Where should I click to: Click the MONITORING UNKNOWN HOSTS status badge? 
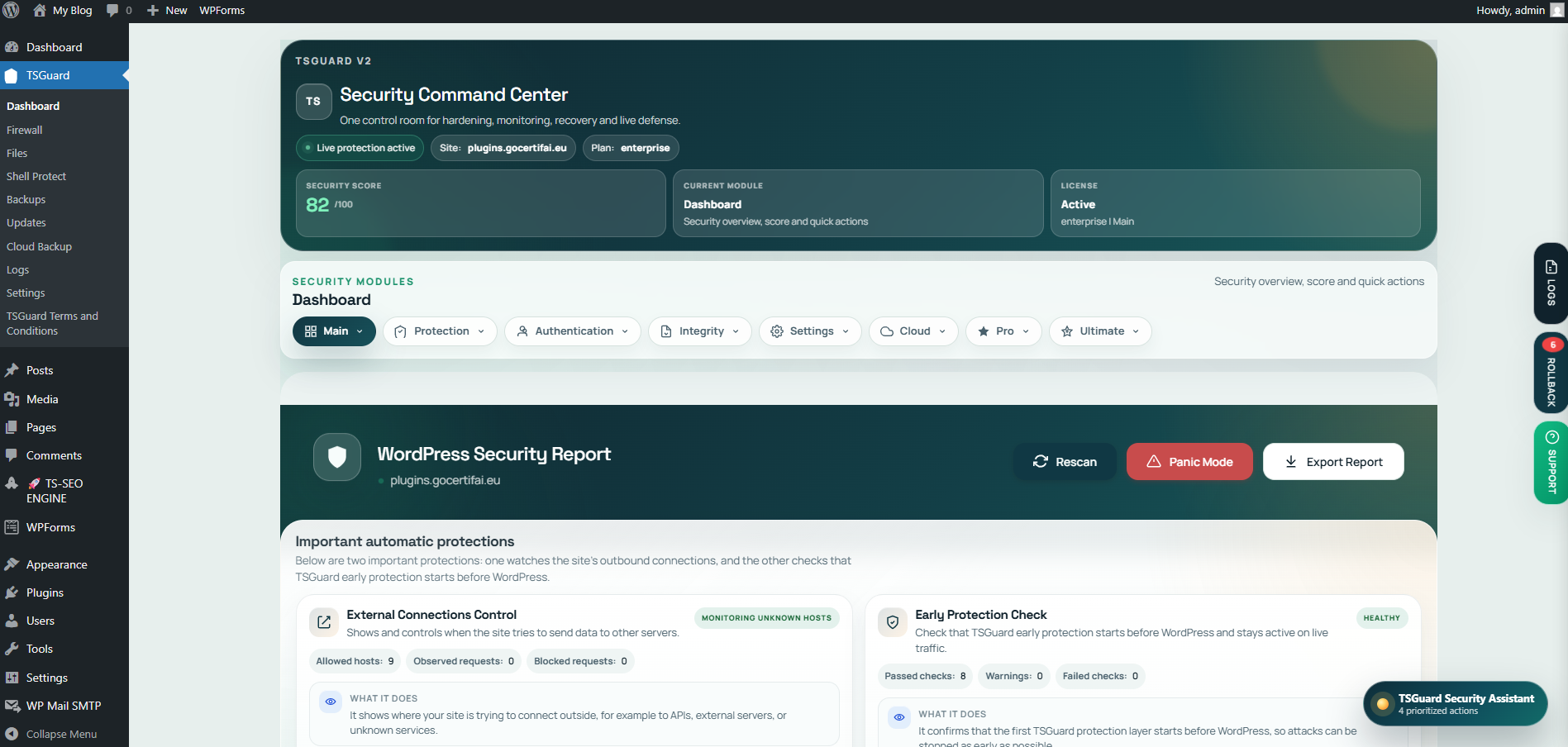(x=767, y=618)
